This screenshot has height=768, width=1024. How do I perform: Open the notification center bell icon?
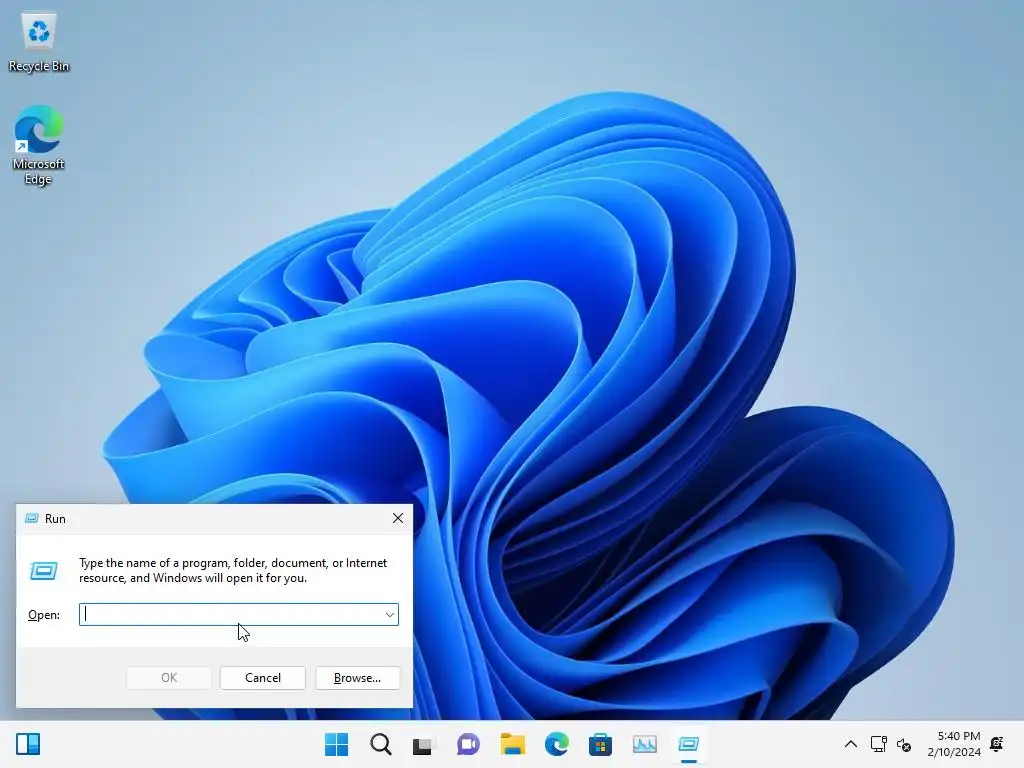point(997,744)
